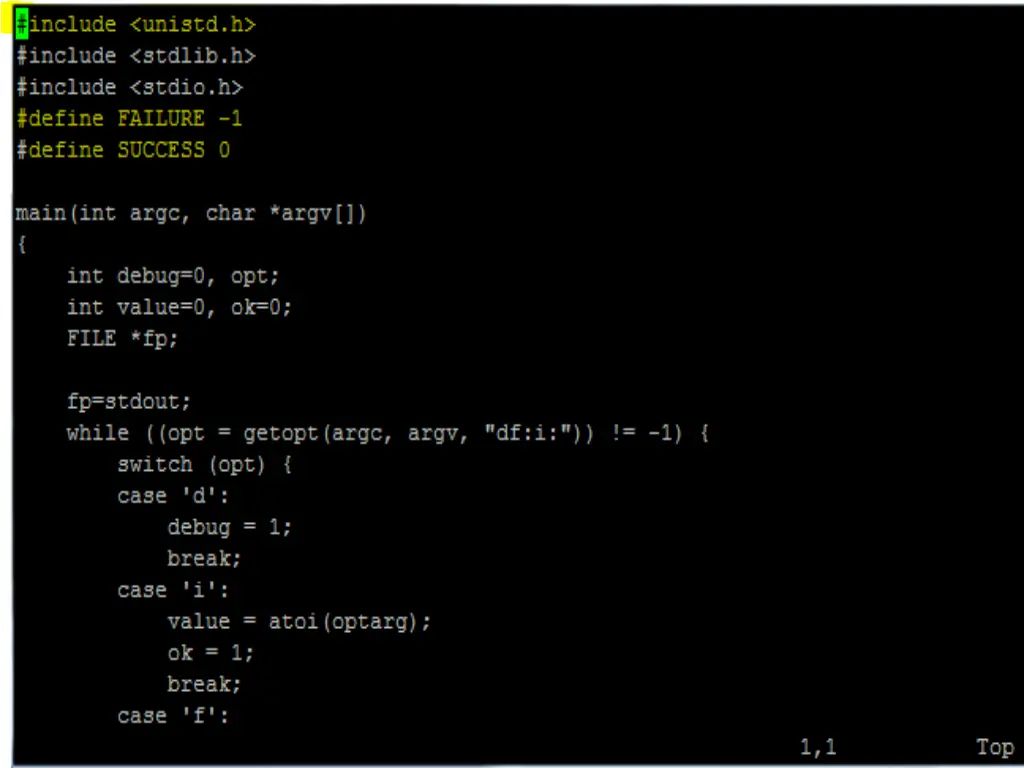The width and height of the screenshot is (1024, 768).
Task: Place cursor on the stdlib.h include line
Action: point(135,56)
